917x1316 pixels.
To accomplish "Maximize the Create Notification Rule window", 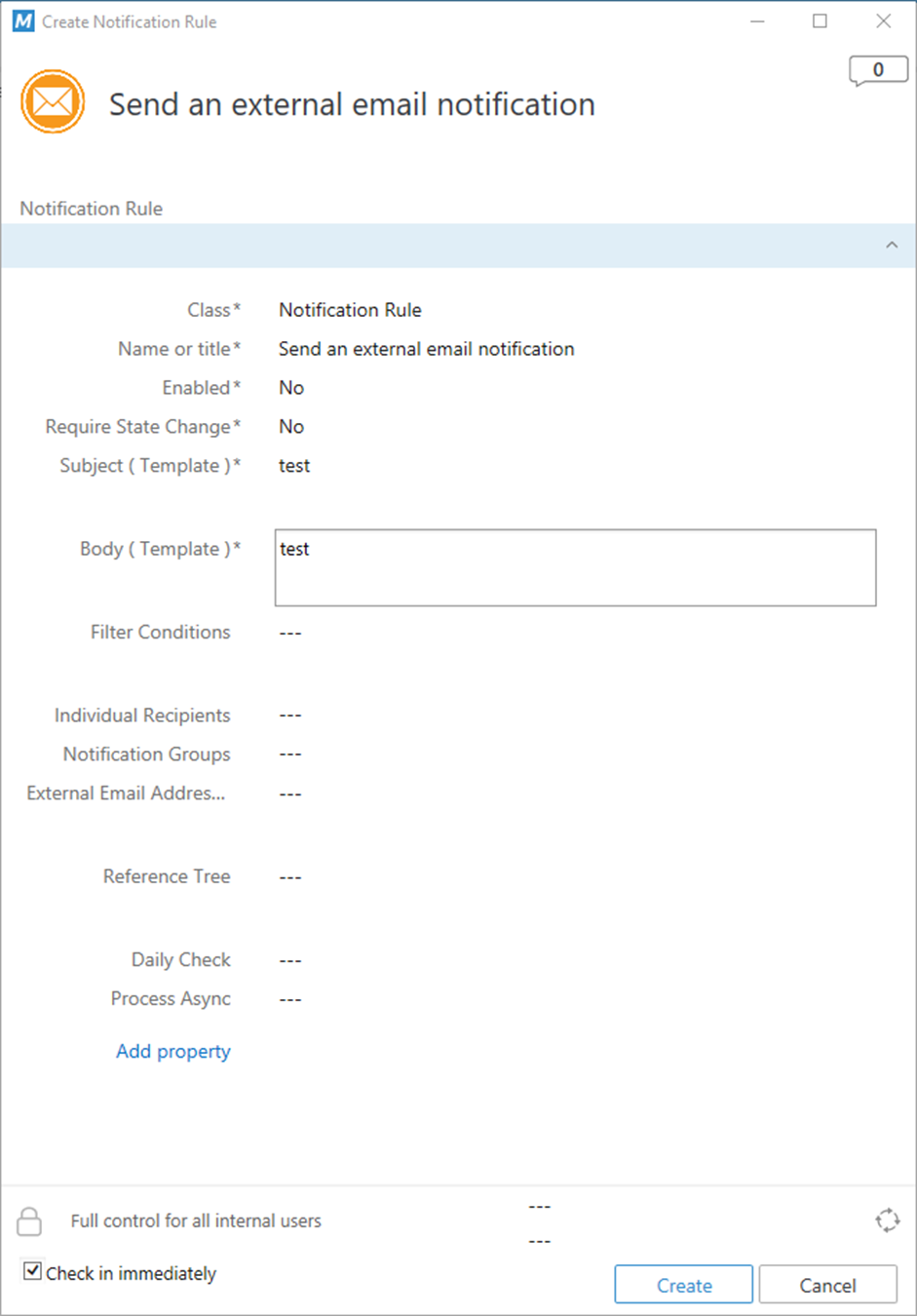I will (x=820, y=20).
